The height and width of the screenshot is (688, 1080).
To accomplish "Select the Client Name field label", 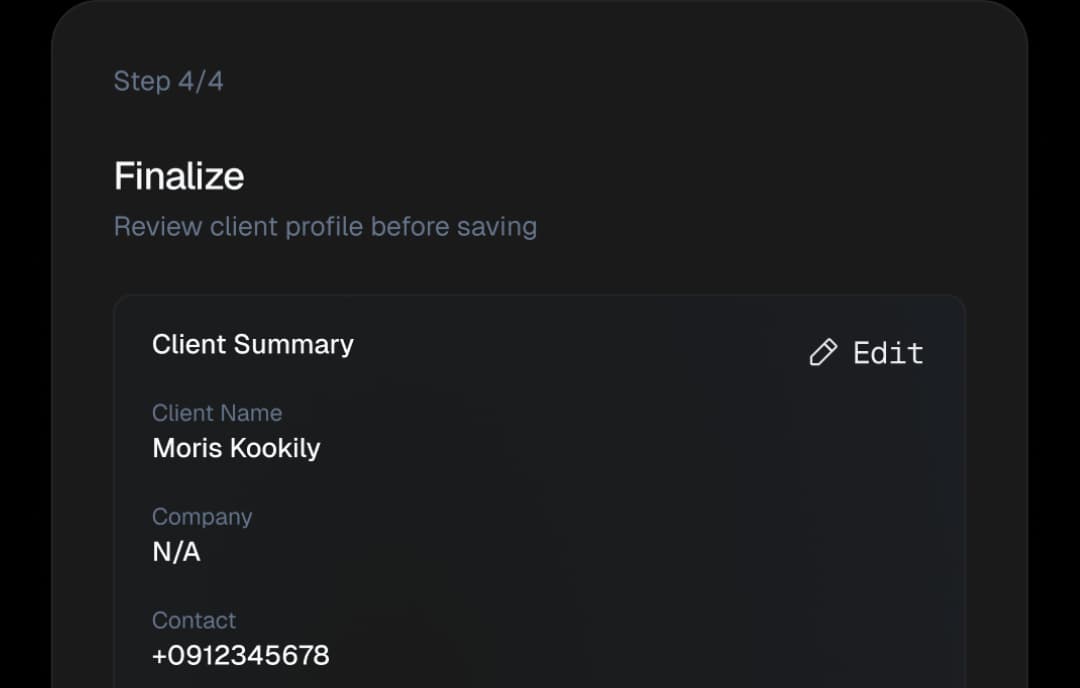I will click(217, 412).
